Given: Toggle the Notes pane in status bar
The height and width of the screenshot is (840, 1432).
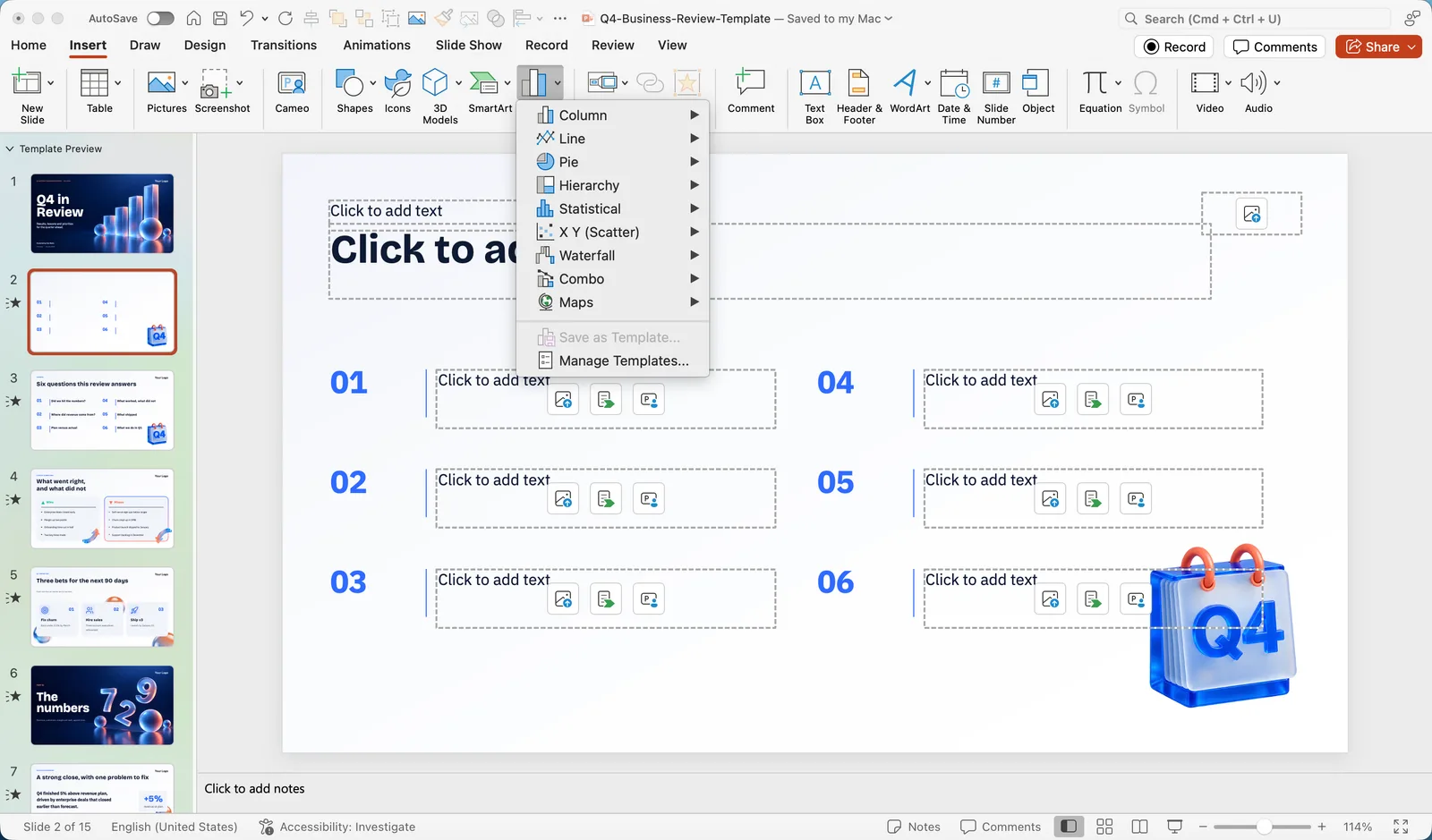Looking at the screenshot, I should tap(914, 827).
